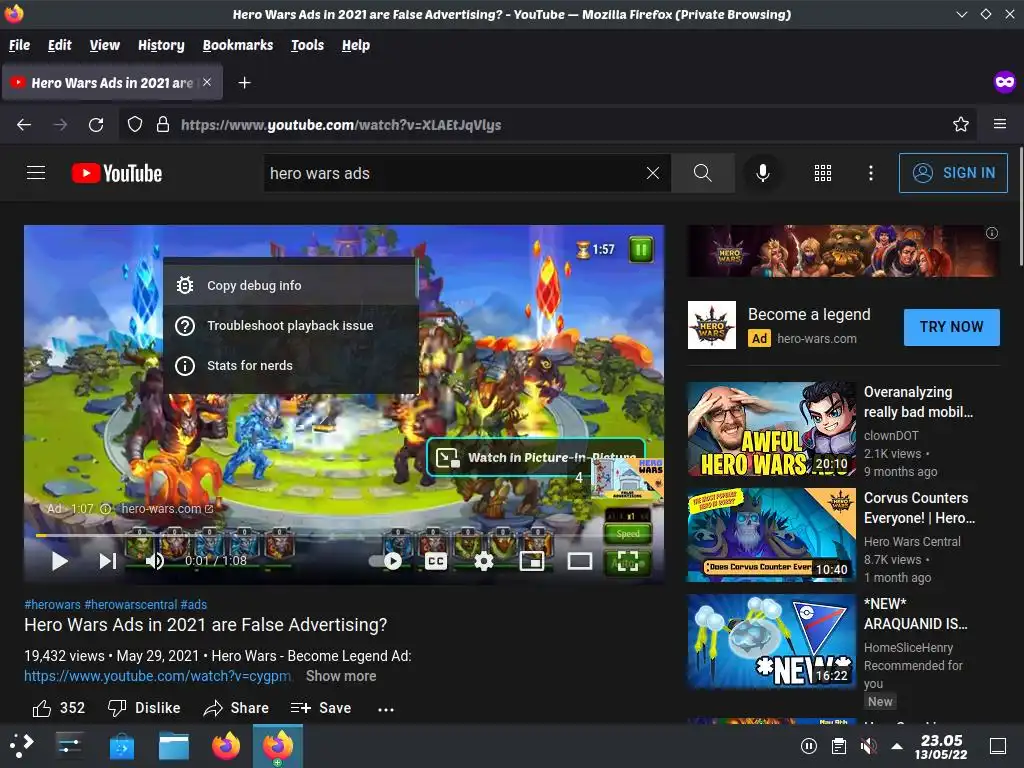1024x768 pixels.
Task: Switch to miniplayer
Action: pyautogui.click(x=532, y=561)
